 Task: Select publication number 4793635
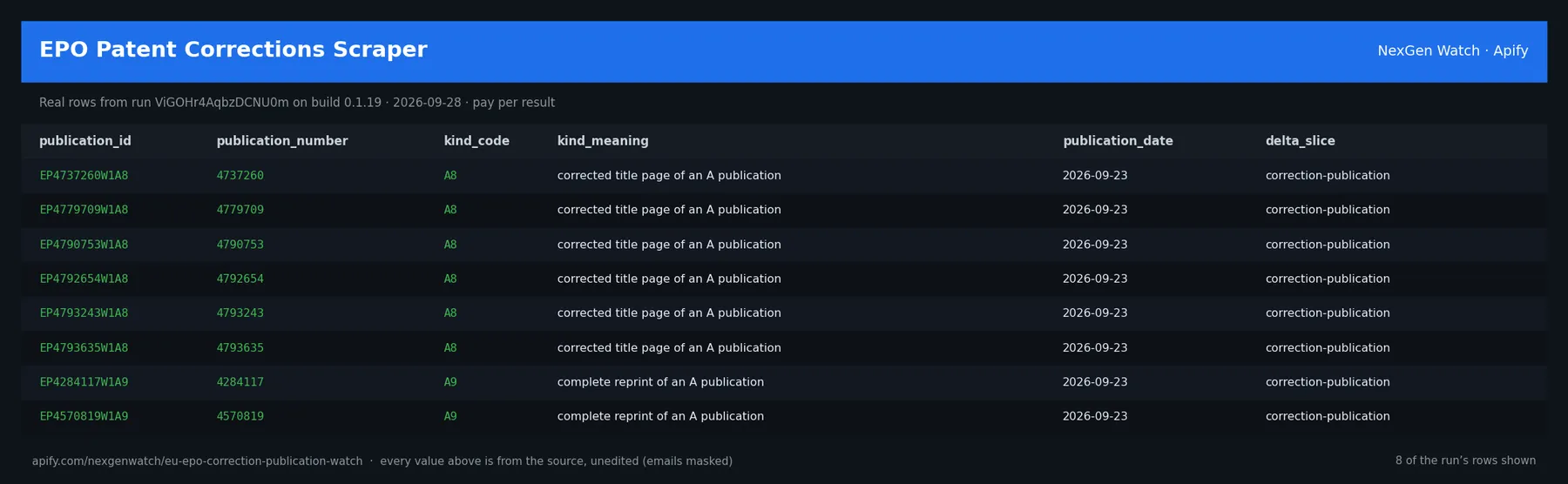click(240, 348)
